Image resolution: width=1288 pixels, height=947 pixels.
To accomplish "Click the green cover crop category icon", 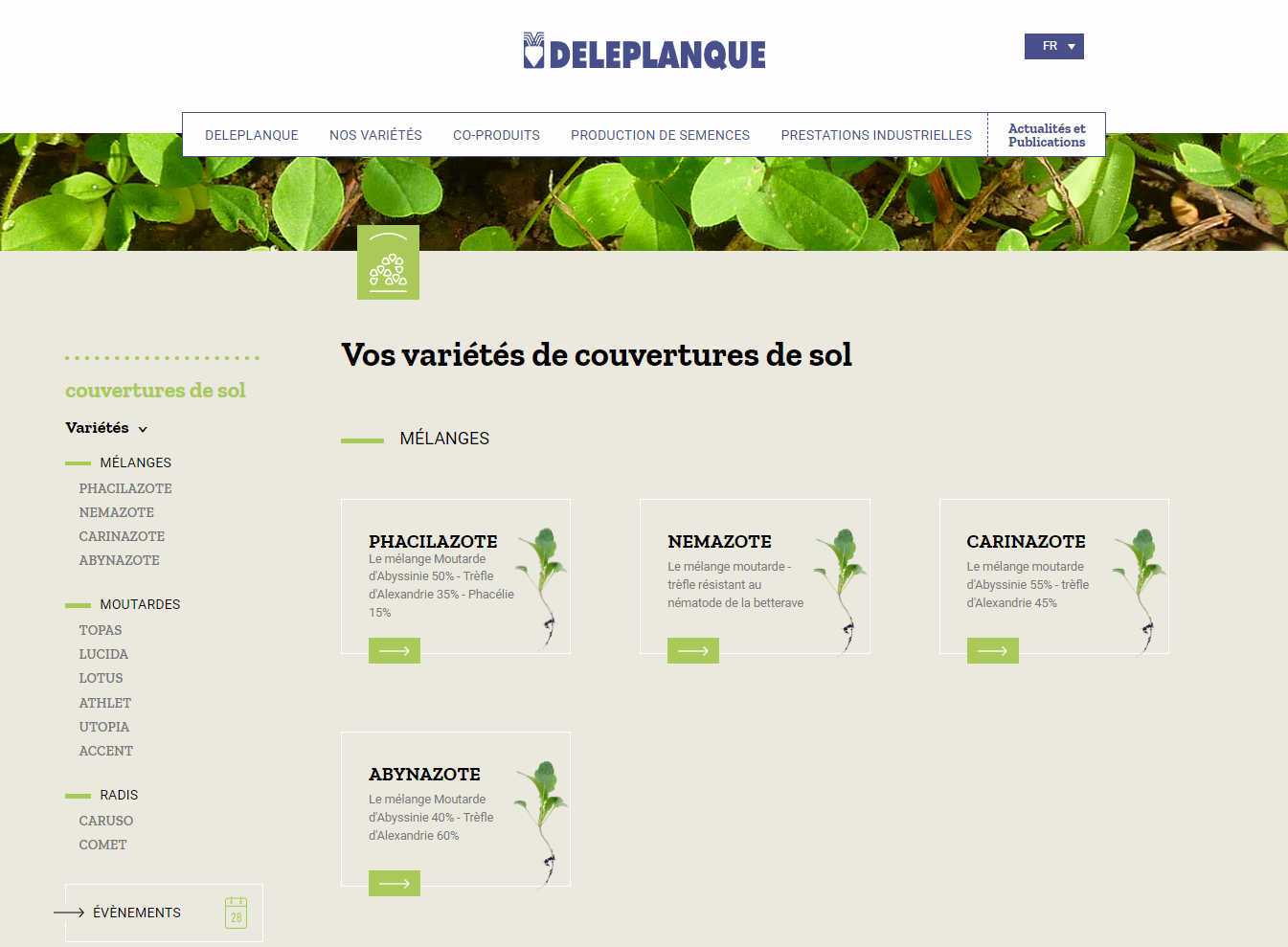I will tap(388, 262).
